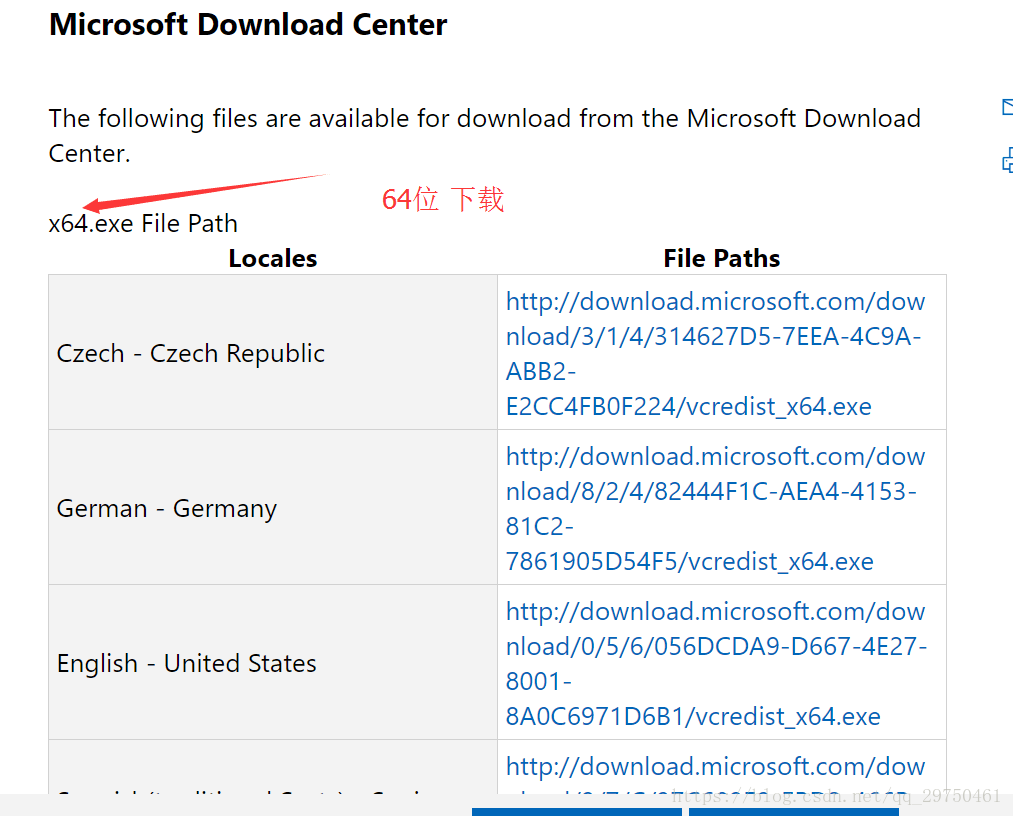The height and width of the screenshot is (816, 1013).
Task: Click the email icon at right edge
Action: tap(1007, 107)
